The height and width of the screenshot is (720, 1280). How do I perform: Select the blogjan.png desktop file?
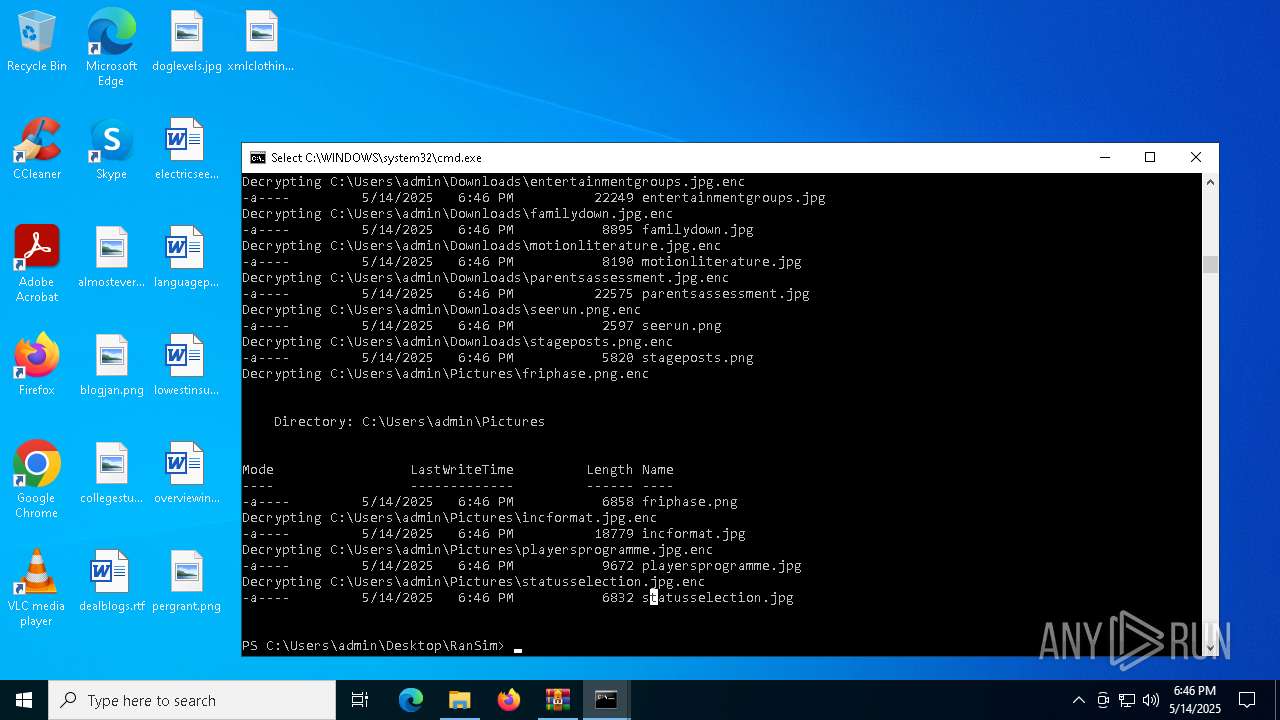click(x=111, y=366)
